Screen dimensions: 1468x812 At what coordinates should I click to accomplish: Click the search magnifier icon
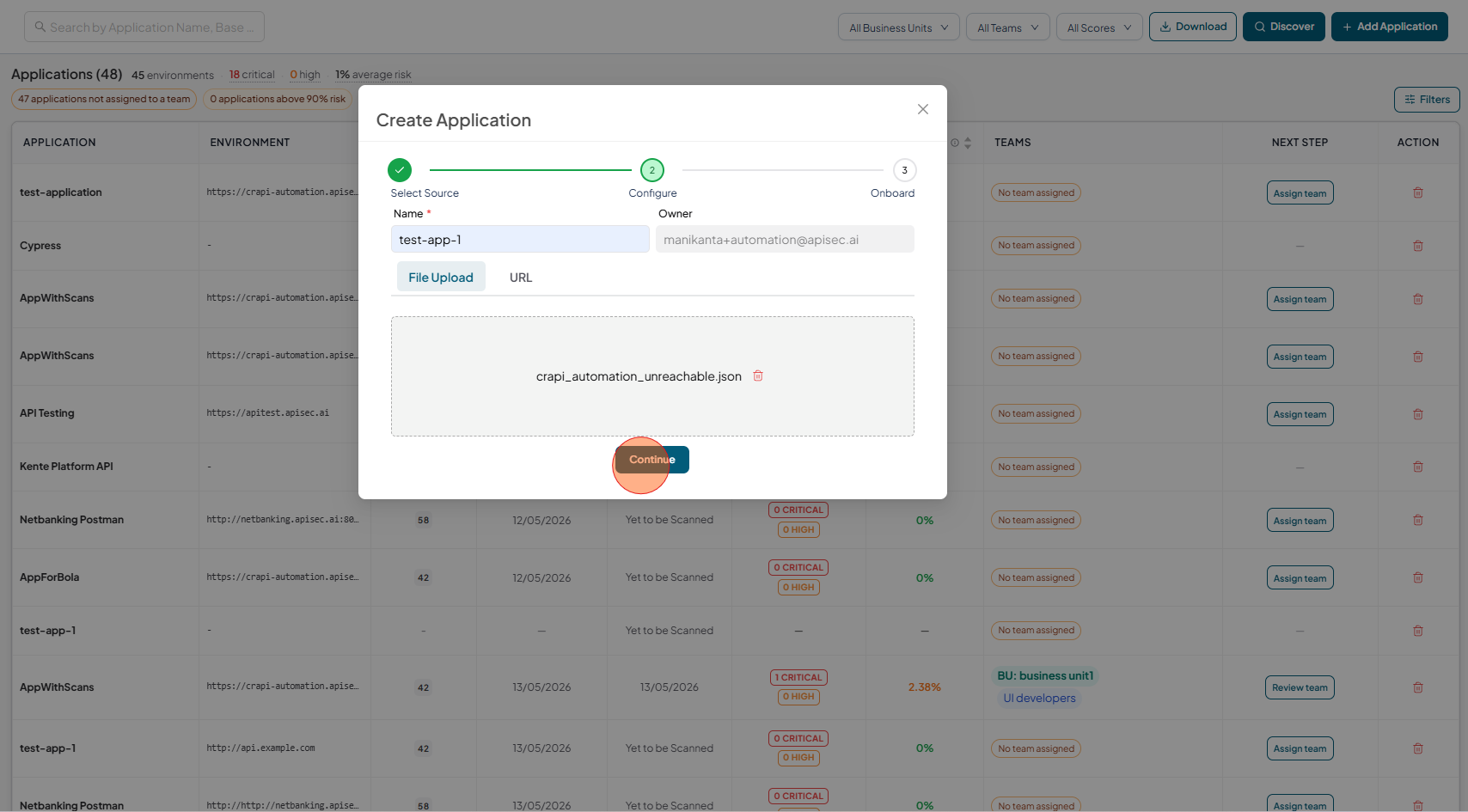(40, 27)
